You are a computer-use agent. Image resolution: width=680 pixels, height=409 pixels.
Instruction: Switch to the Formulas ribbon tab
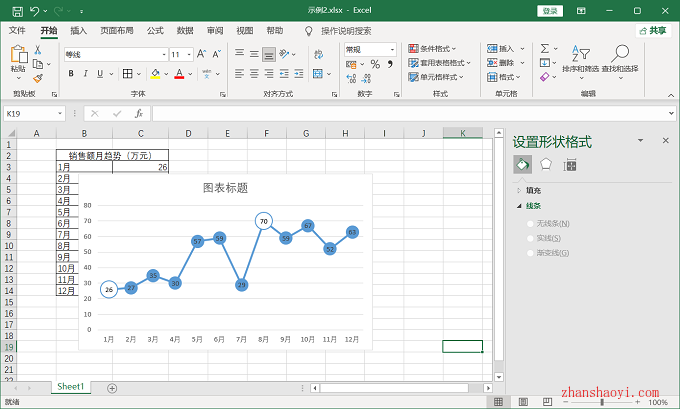pos(155,31)
